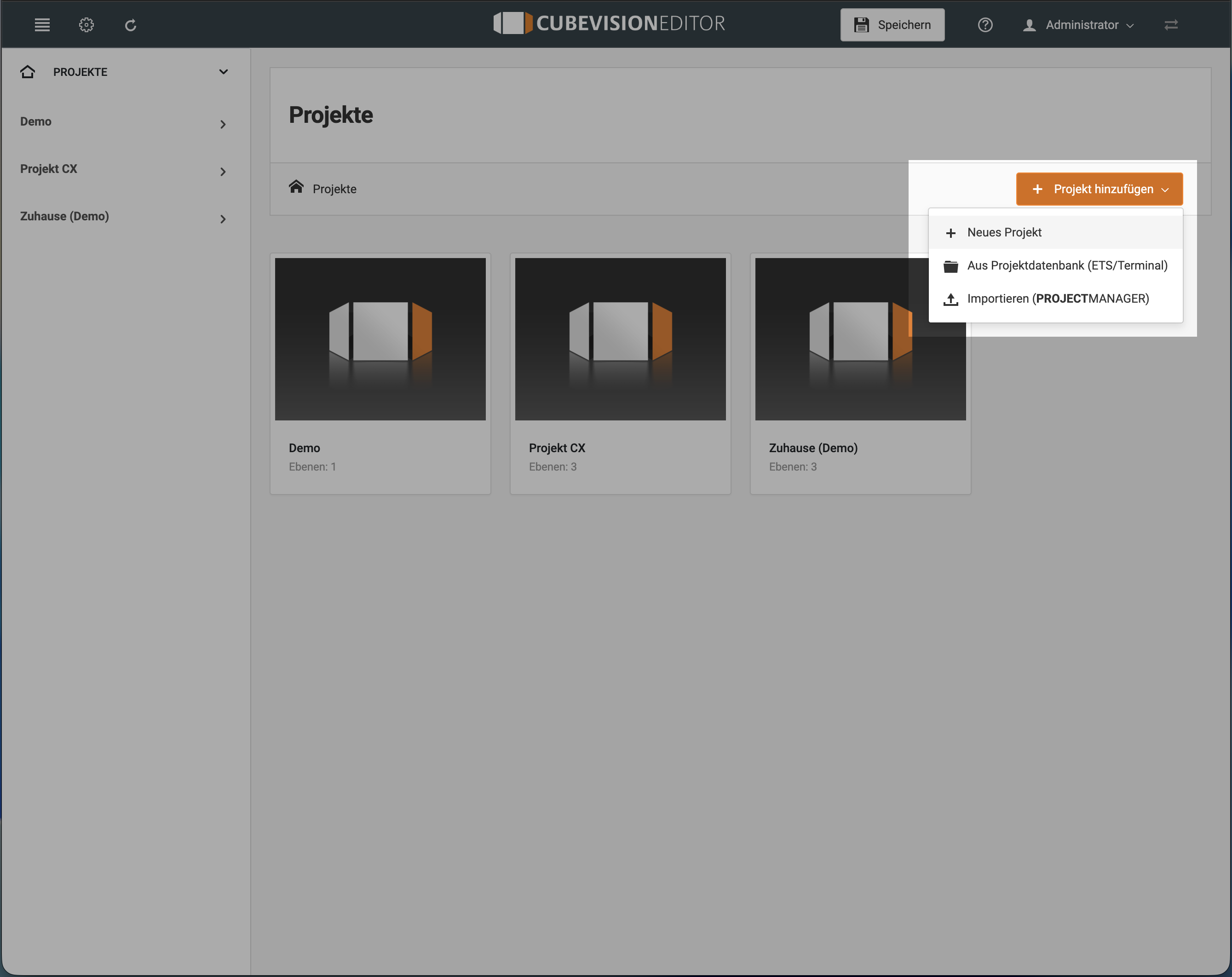
Task: Click the Projekte page heading
Action: [x=331, y=115]
